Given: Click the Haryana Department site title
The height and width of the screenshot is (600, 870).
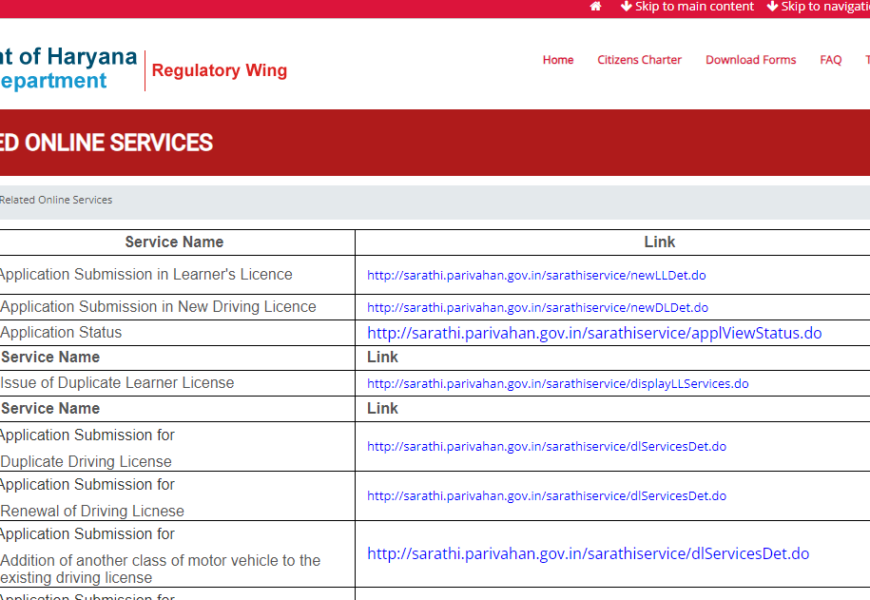Looking at the screenshot, I should click(x=66, y=69).
